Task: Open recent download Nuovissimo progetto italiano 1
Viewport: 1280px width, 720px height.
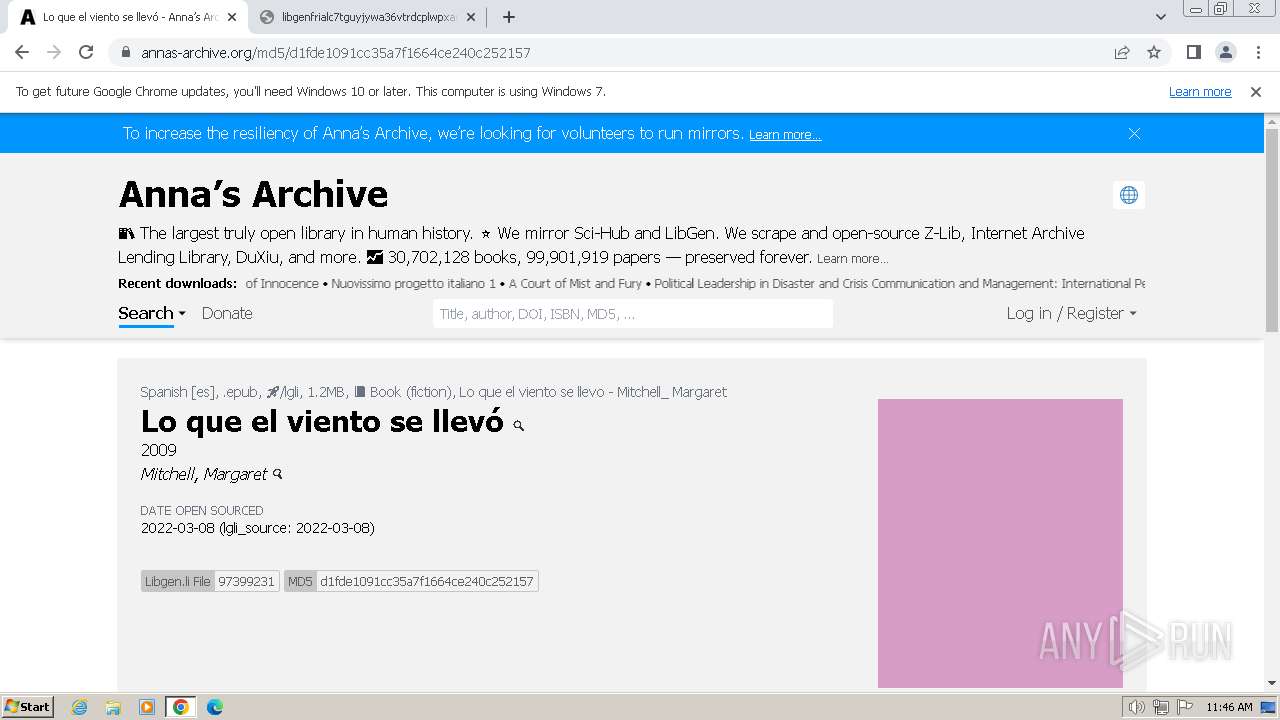Action: 413,284
